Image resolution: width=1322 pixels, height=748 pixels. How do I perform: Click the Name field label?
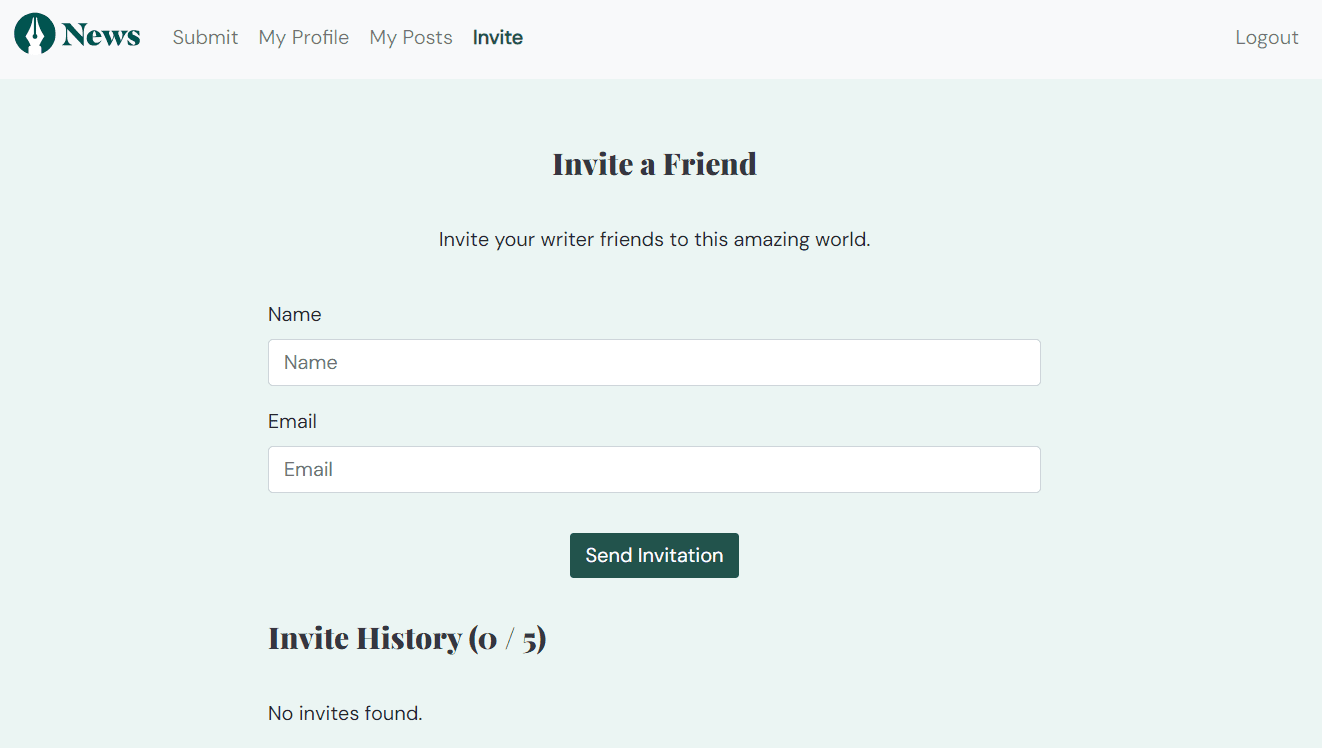click(294, 314)
